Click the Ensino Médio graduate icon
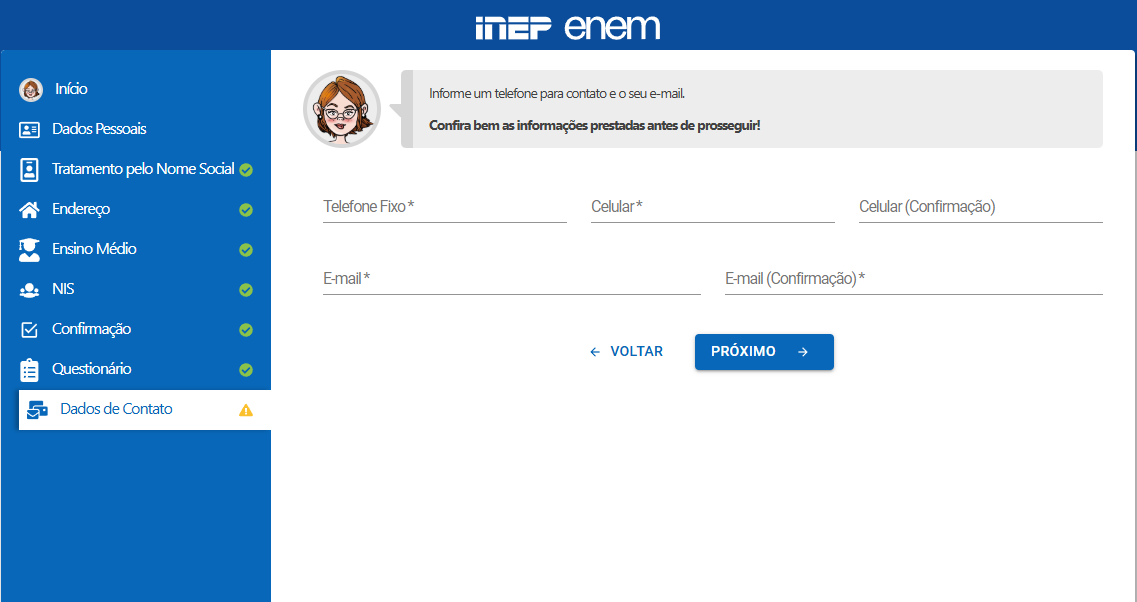 tap(30, 250)
